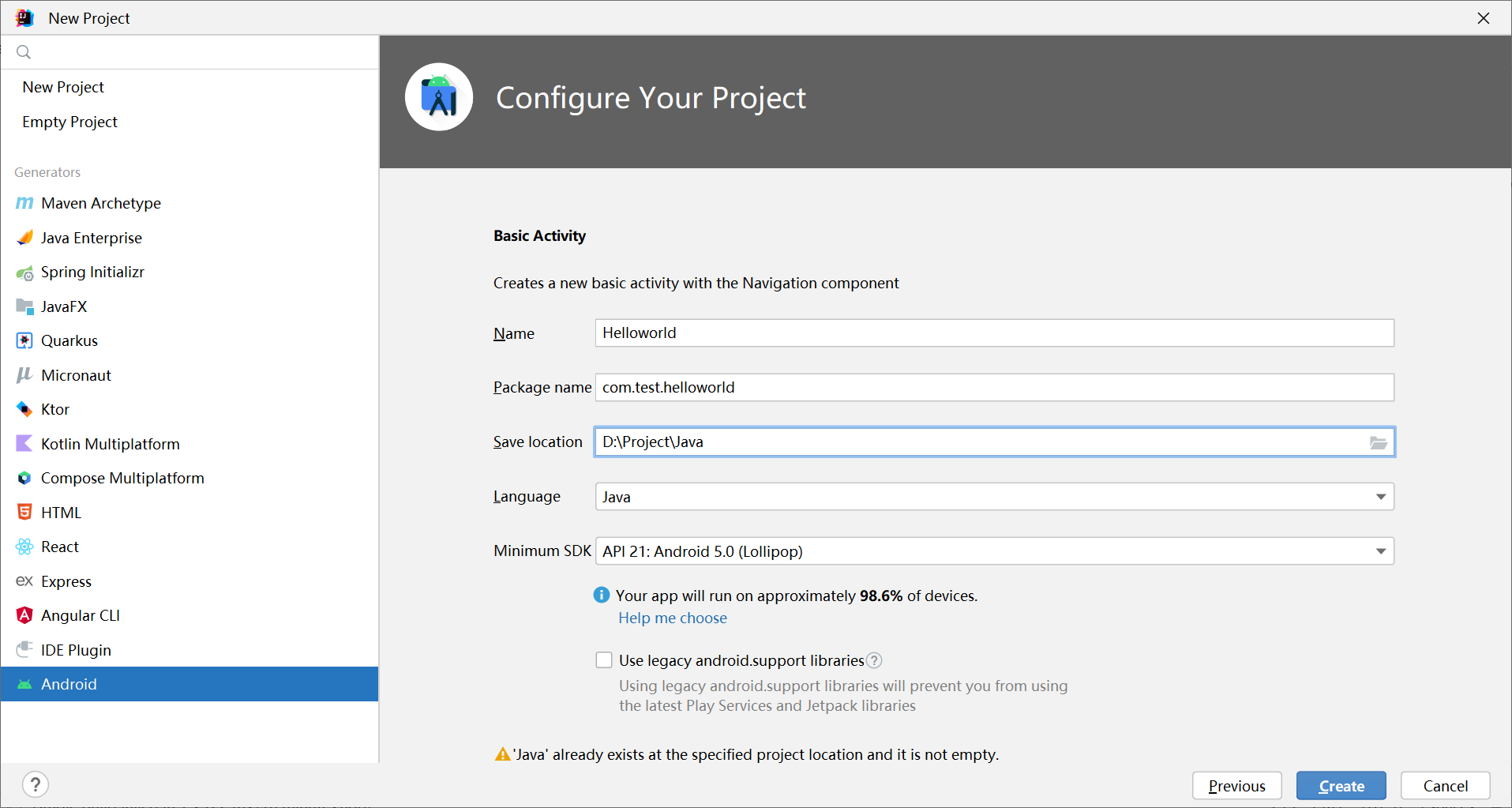The width and height of the screenshot is (1512, 808).
Task: Click the Angular CLI icon
Action: tap(24, 615)
